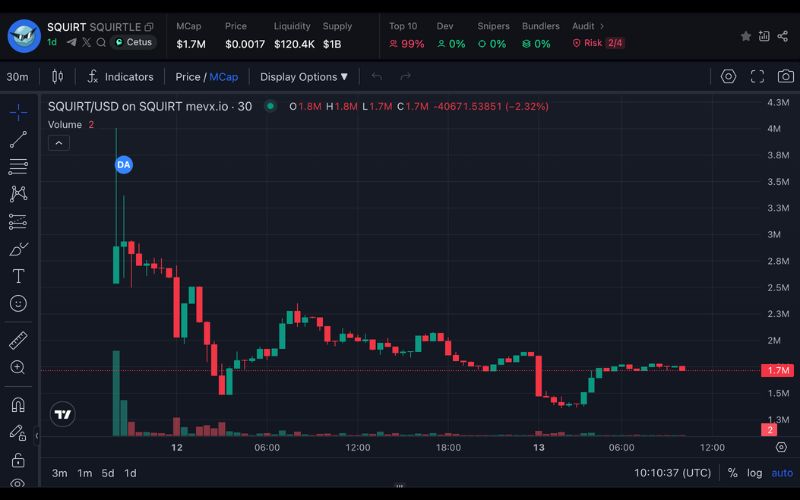Expand Display Options dropdown
This screenshot has width=800, height=500.
304,77
